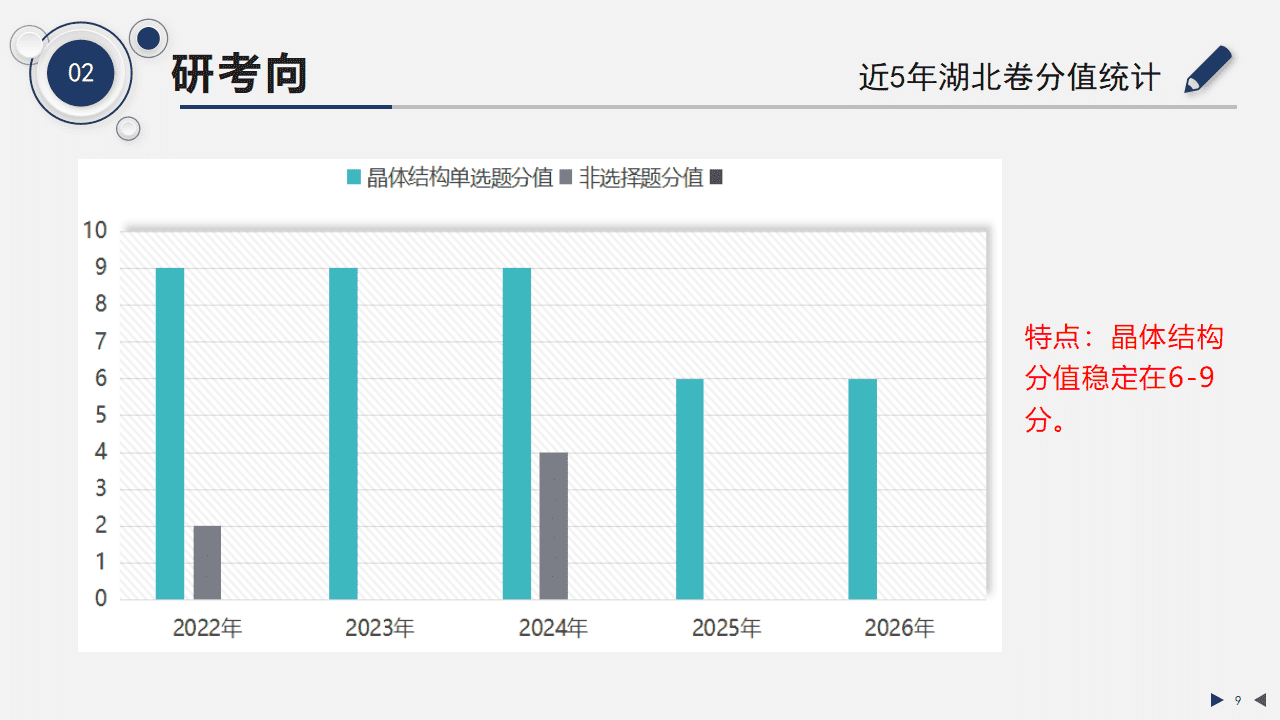Click the slide title 研考向
The height and width of the screenshot is (720, 1280).
pos(239,74)
